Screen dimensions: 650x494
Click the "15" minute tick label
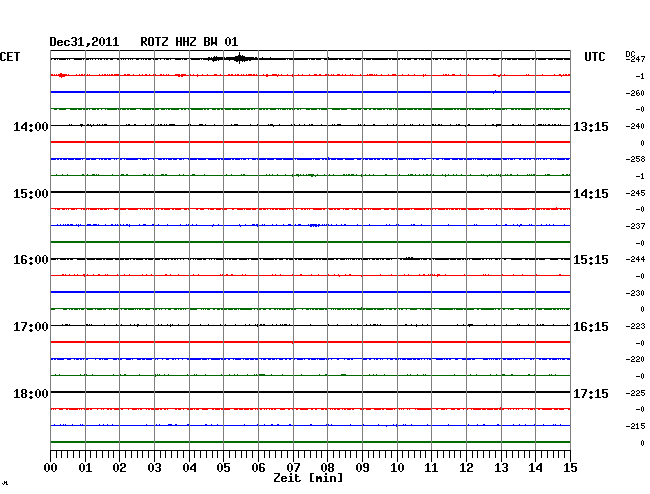point(570,468)
